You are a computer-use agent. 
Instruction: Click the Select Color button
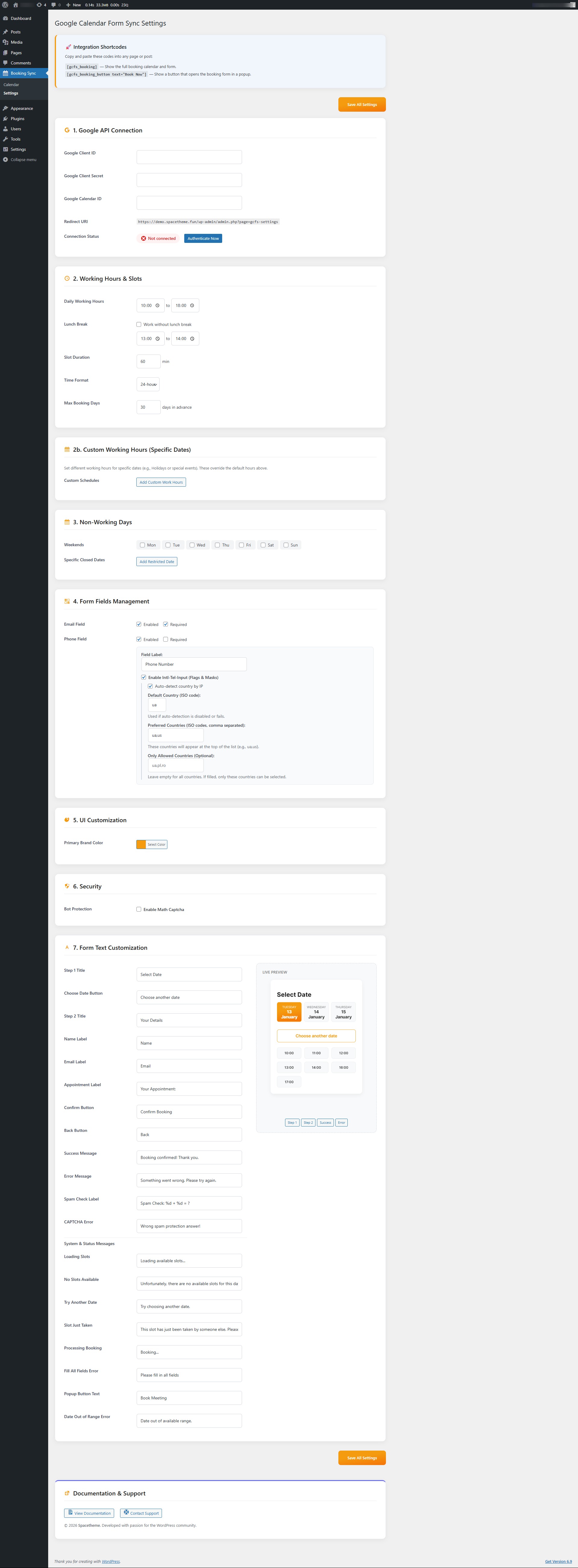pyautogui.click(x=157, y=844)
